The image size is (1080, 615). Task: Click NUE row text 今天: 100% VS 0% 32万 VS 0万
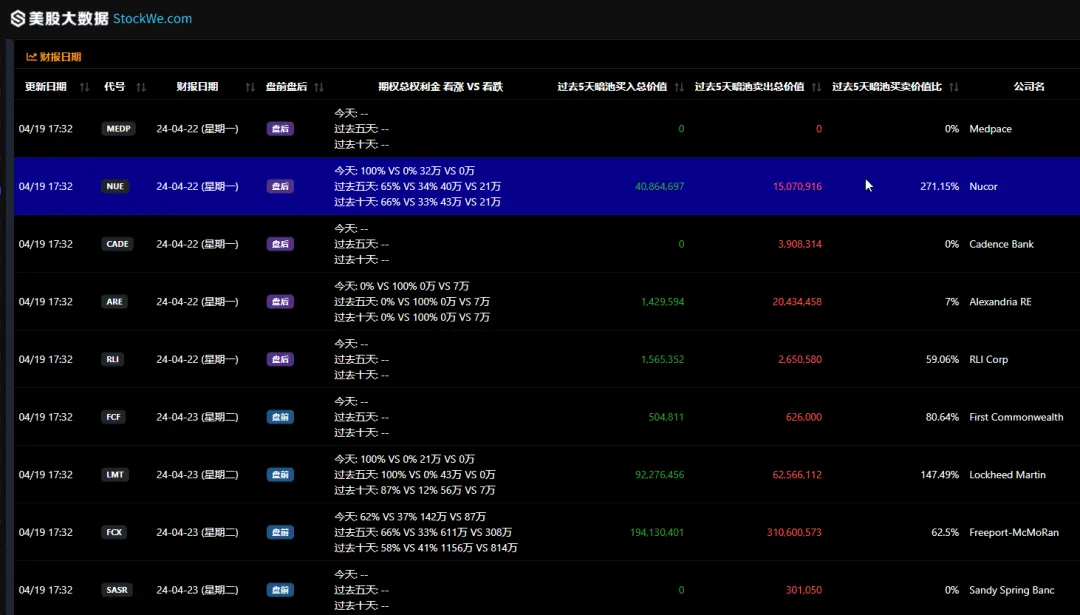(404, 171)
